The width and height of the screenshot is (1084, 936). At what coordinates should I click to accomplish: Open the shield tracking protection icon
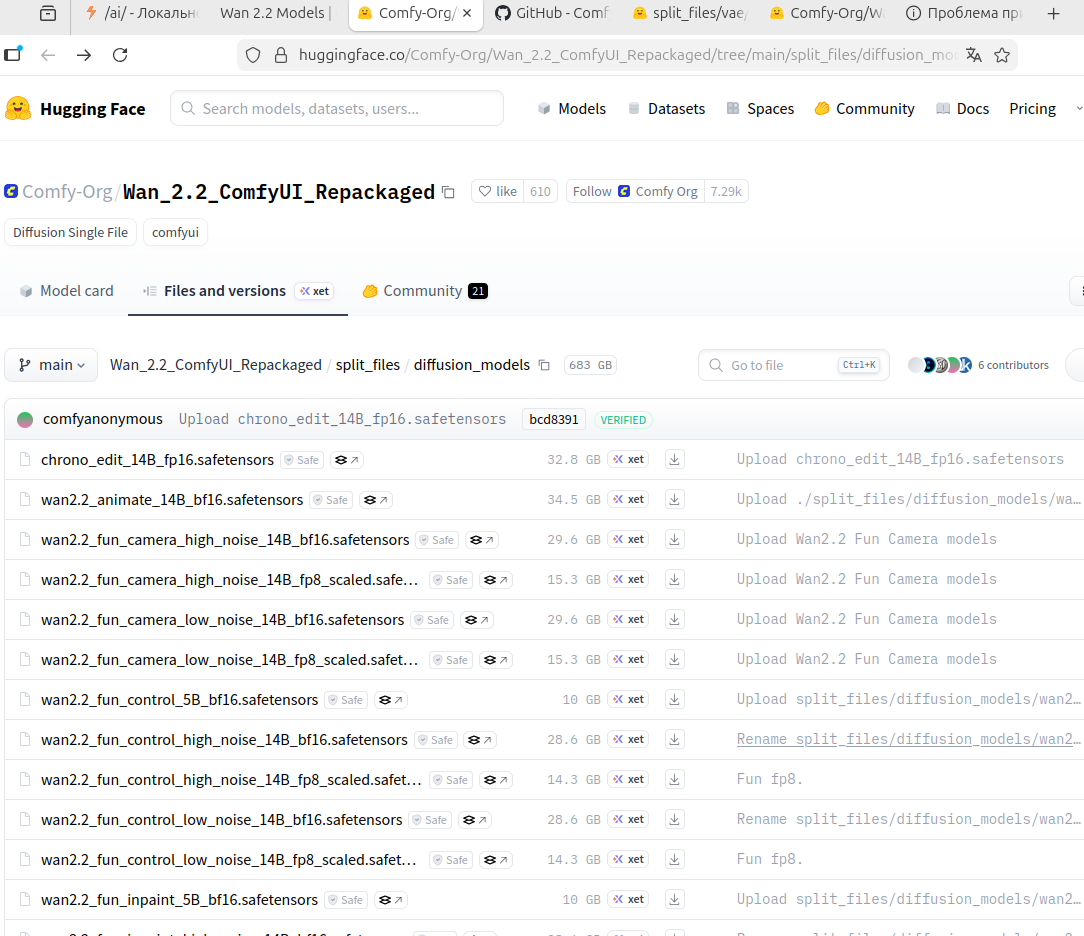click(253, 55)
